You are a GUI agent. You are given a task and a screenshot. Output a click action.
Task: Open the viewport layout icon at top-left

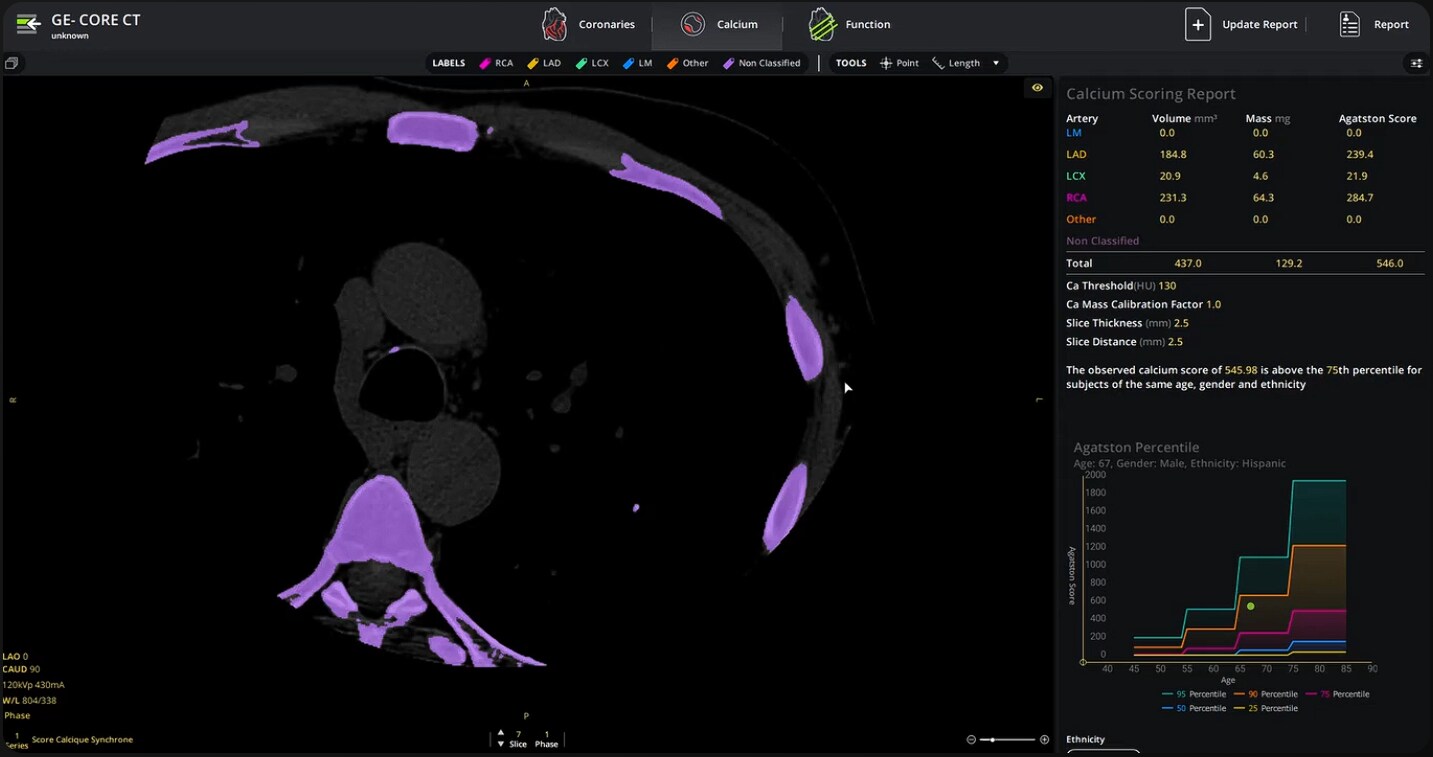pyautogui.click(x=11, y=63)
